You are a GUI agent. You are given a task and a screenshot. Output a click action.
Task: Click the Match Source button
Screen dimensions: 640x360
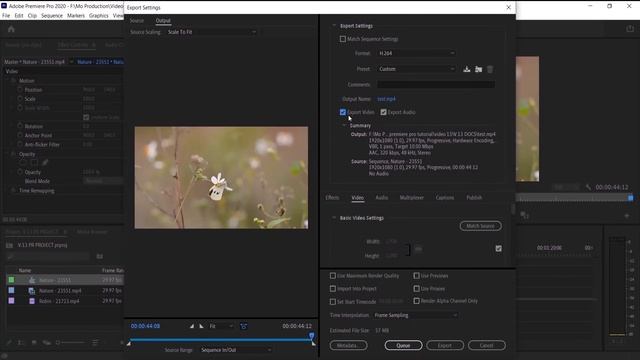pyautogui.click(x=480, y=226)
